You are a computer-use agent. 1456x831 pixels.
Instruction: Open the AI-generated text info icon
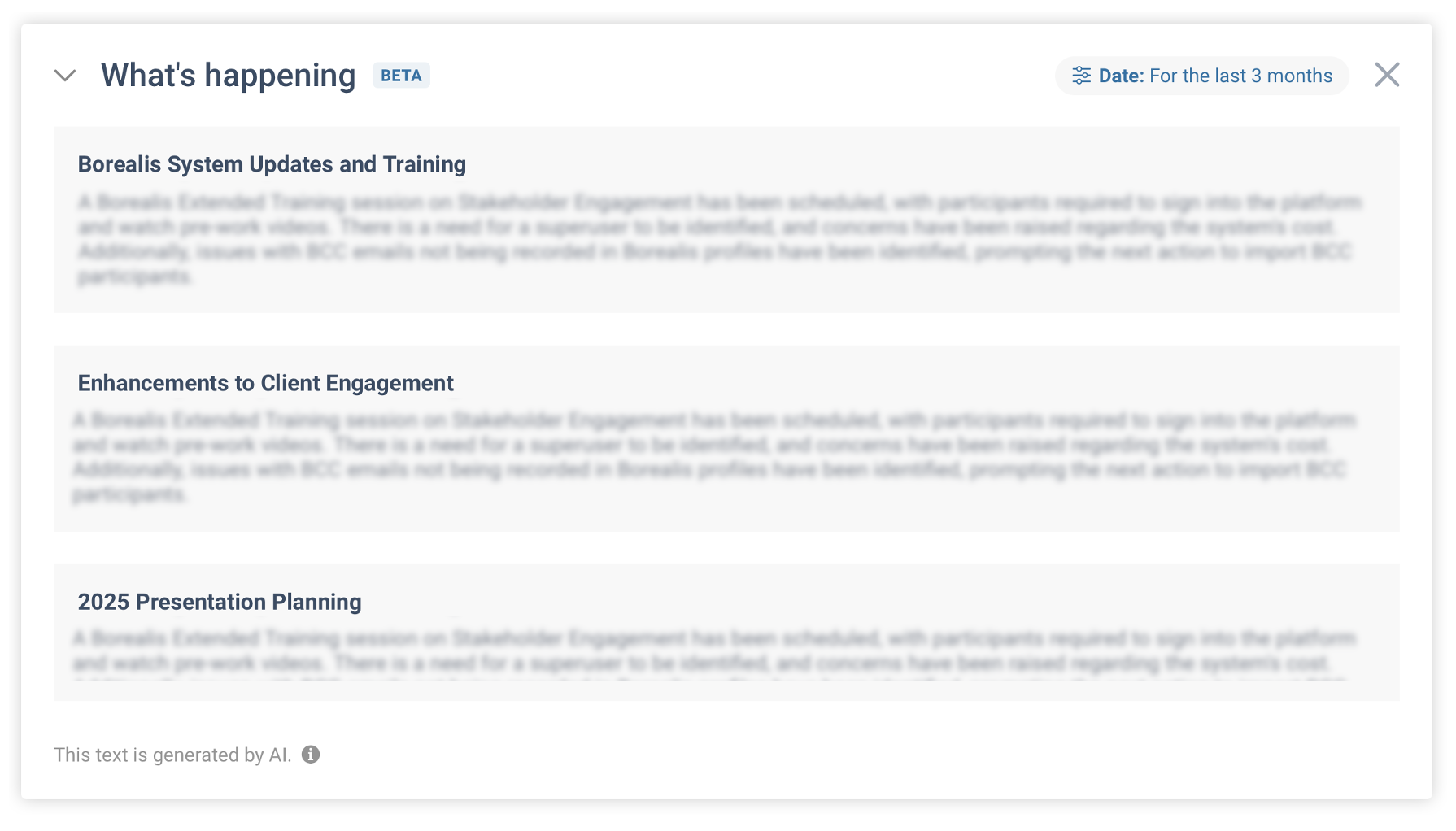point(311,755)
